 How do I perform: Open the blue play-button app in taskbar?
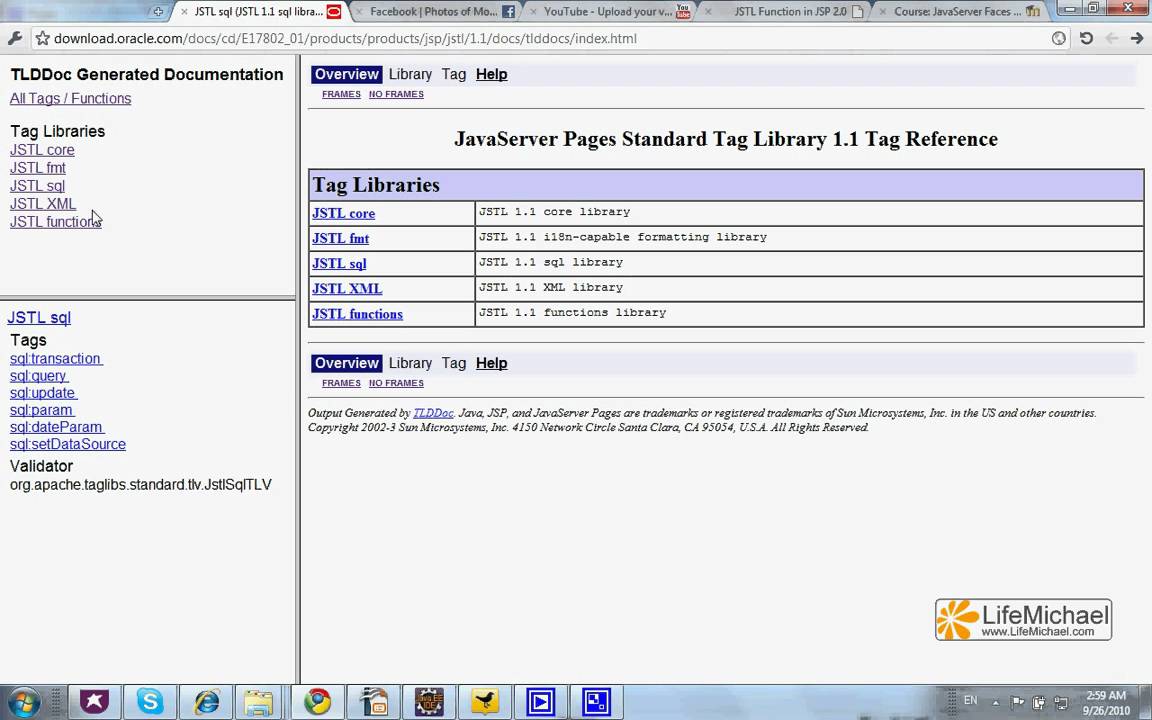pyautogui.click(x=540, y=702)
